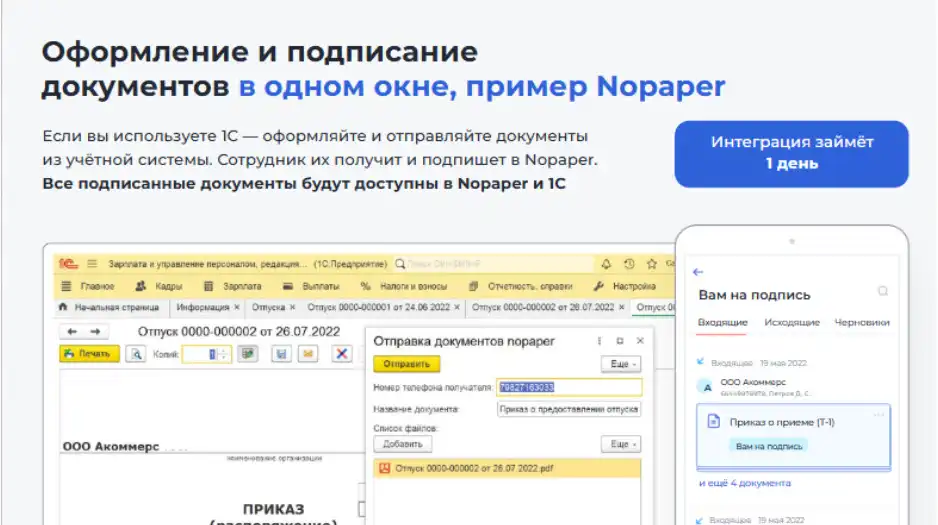Open Главное section in 1C

pos(88,286)
